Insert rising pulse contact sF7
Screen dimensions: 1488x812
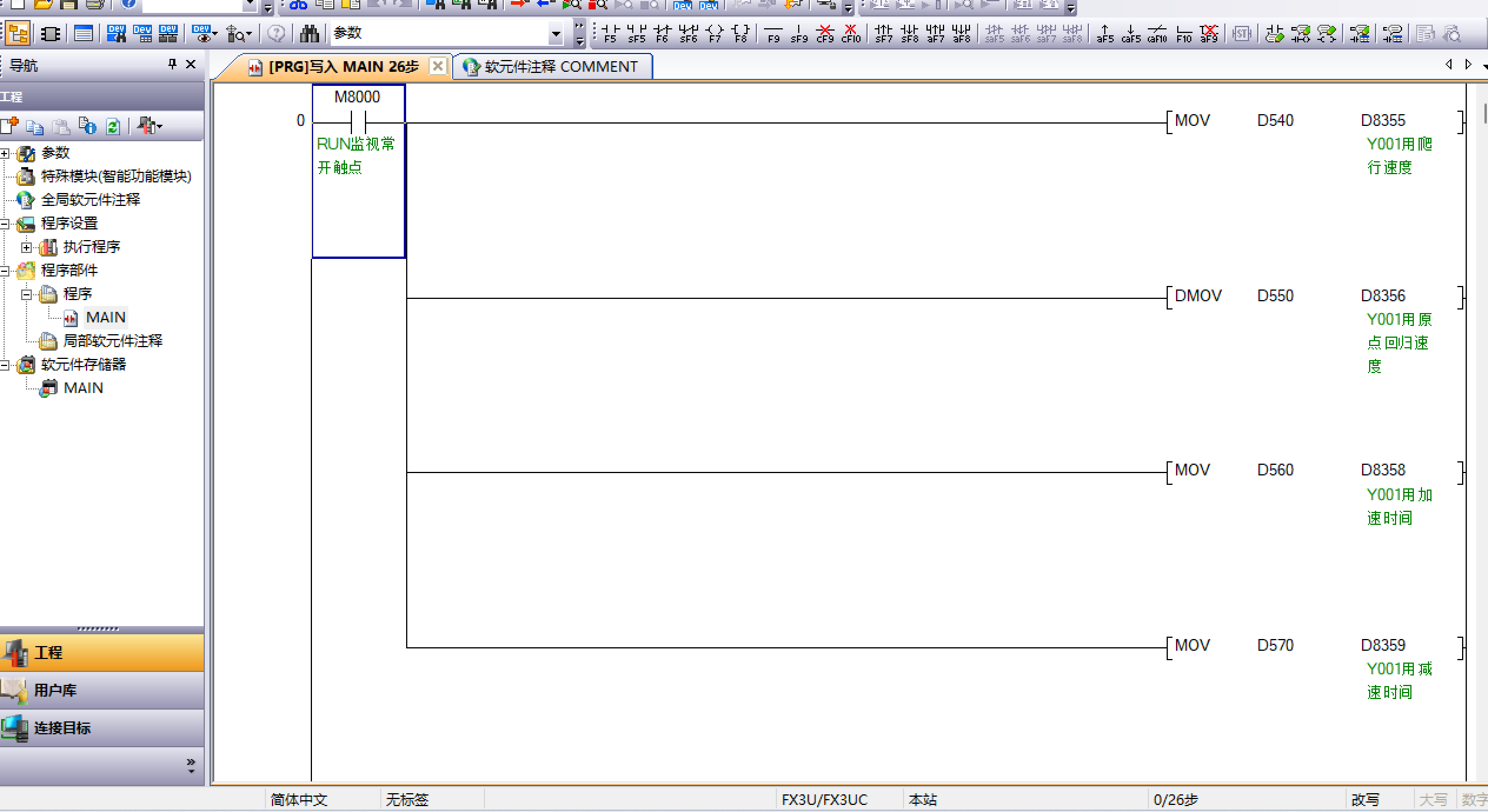pos(883,33)
